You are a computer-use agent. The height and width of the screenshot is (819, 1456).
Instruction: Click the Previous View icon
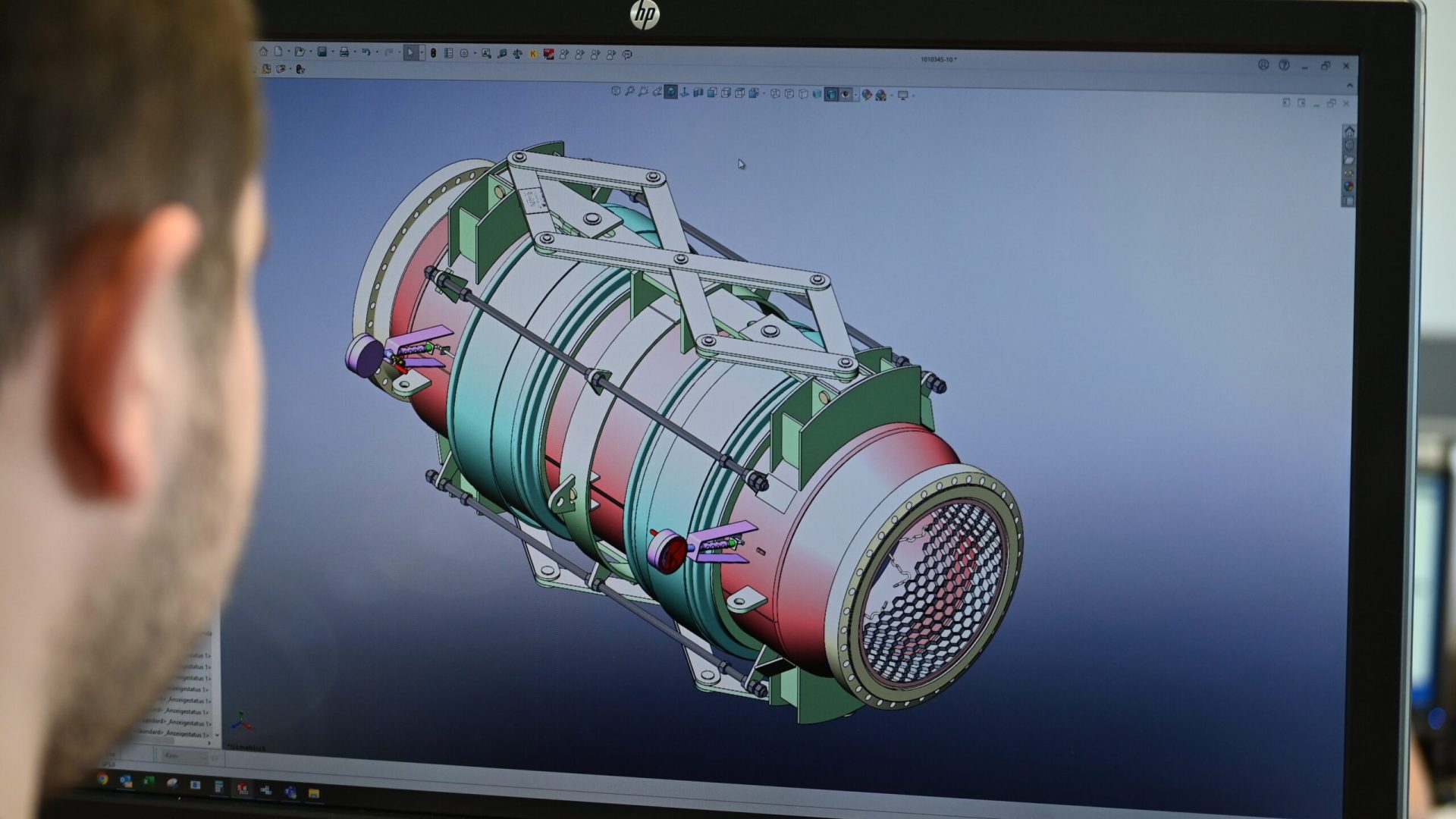657,92
